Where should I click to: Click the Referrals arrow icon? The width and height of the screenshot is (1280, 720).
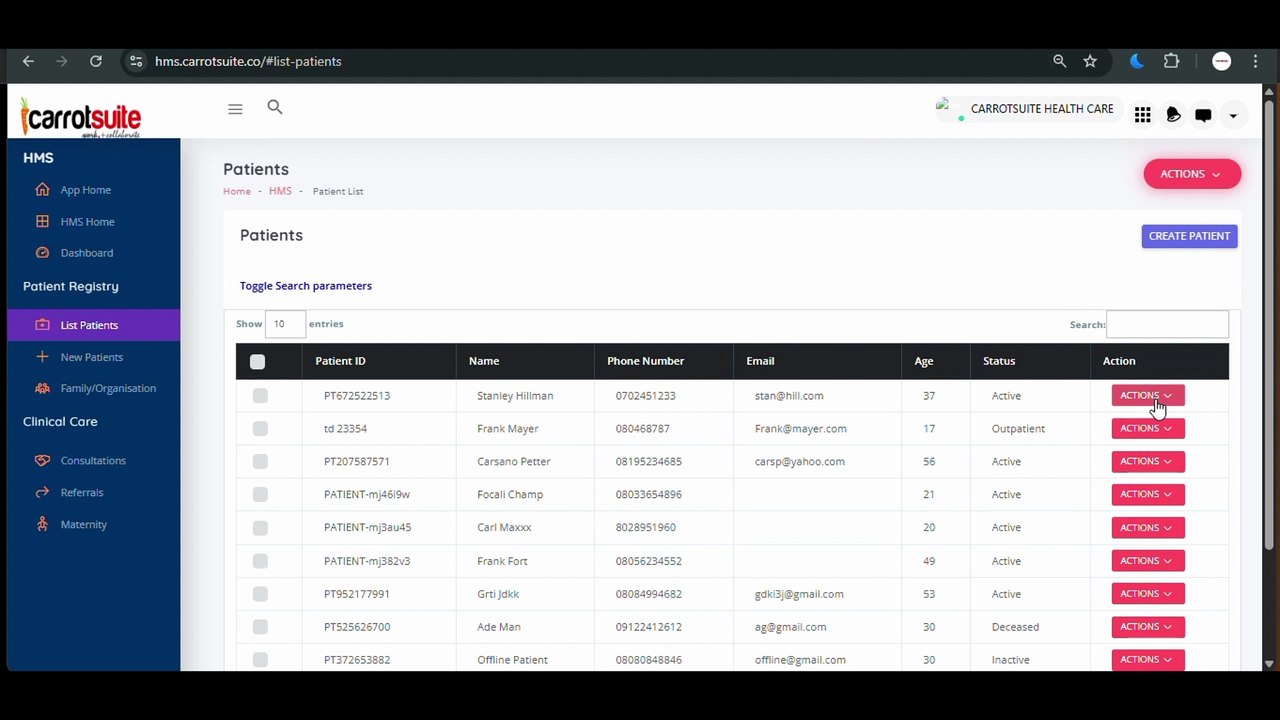[x=42, y=492]
